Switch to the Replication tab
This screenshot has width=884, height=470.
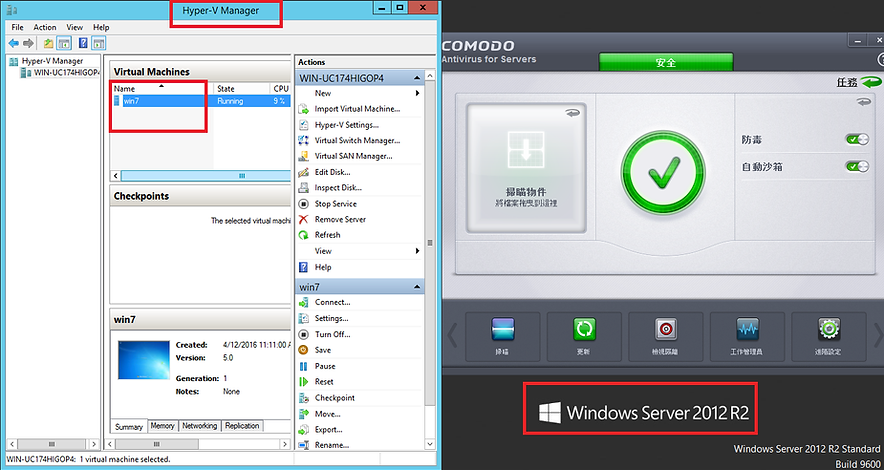(x=242, y=426)
